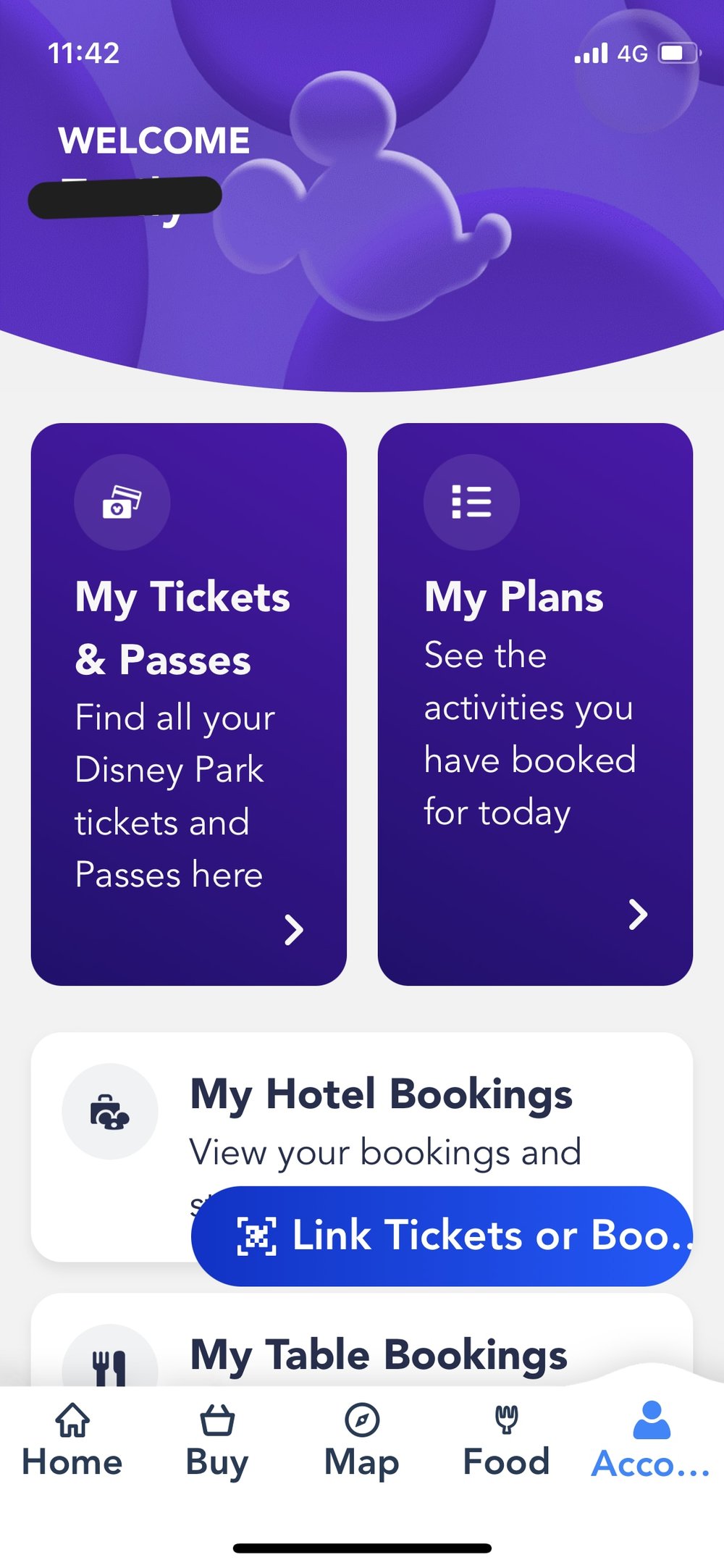Select the My Tickets & Passes heading
Image resolution: width=724 pixels, height=1568 pixels.
[x=182, y=628]
